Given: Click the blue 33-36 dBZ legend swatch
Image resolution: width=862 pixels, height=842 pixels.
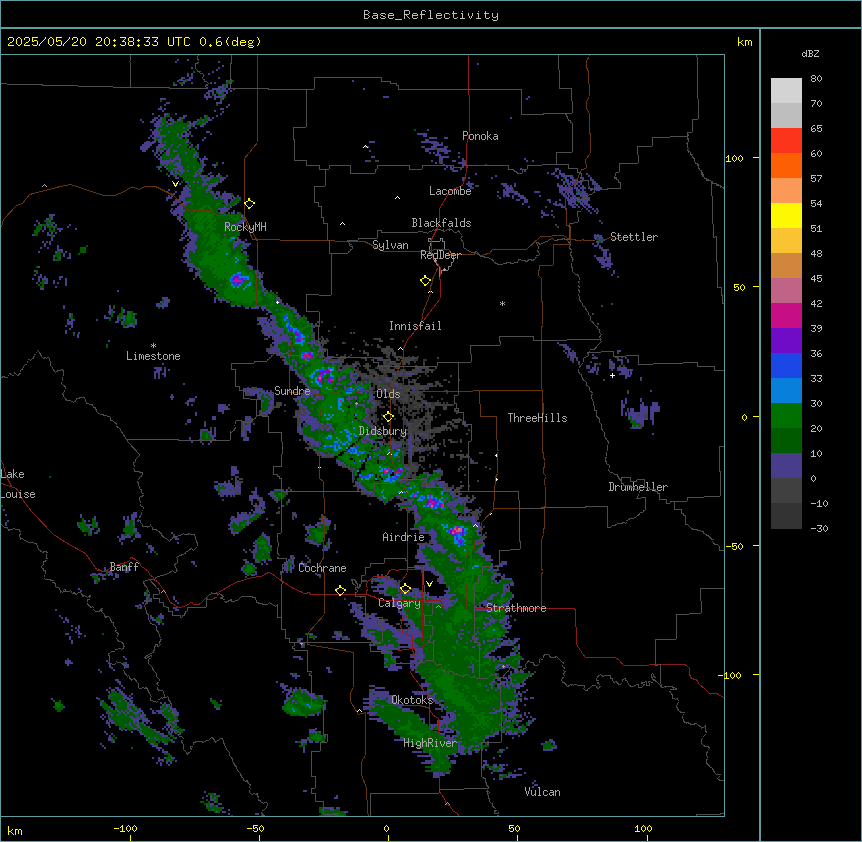Looking at the screenshot, I should click(x=786, y=365).
